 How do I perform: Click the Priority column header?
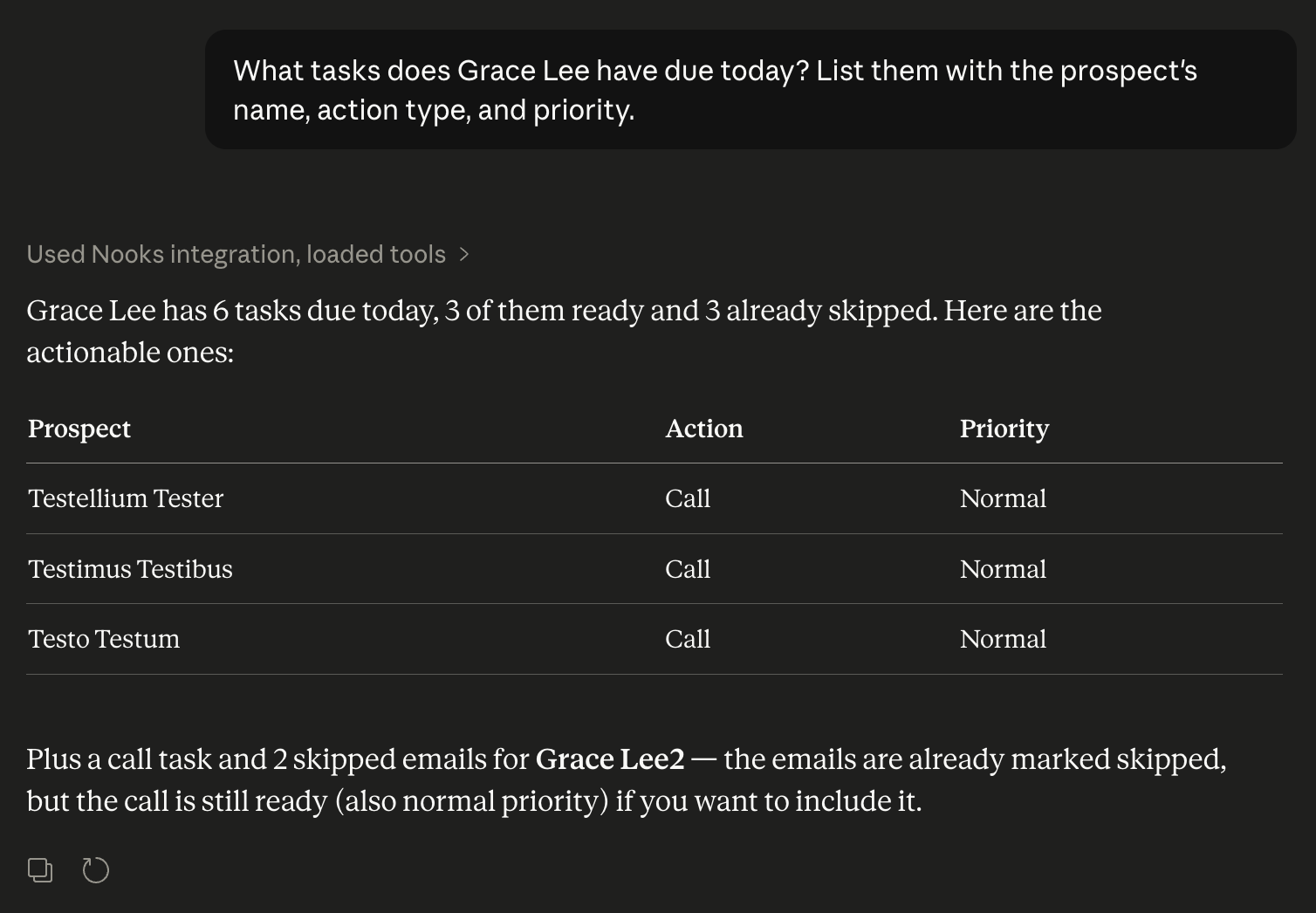(x=1004, y=429)
